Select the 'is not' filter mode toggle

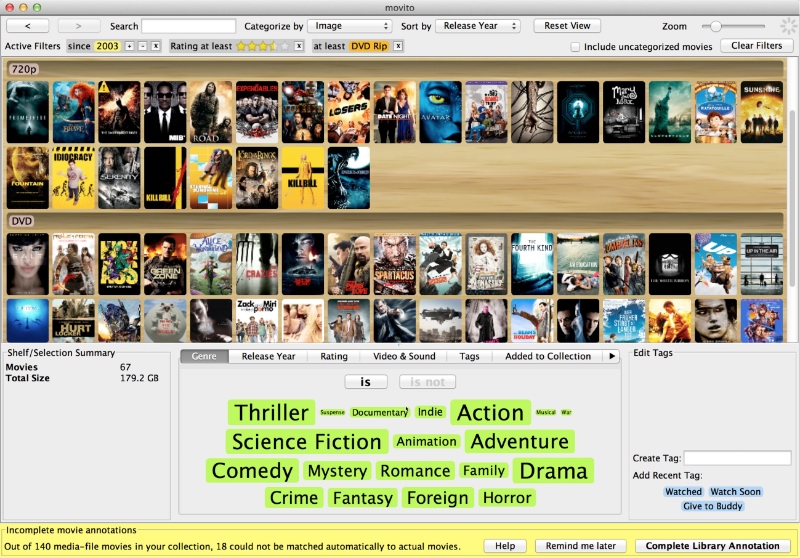pyautogui.click(x=428, y=382)
